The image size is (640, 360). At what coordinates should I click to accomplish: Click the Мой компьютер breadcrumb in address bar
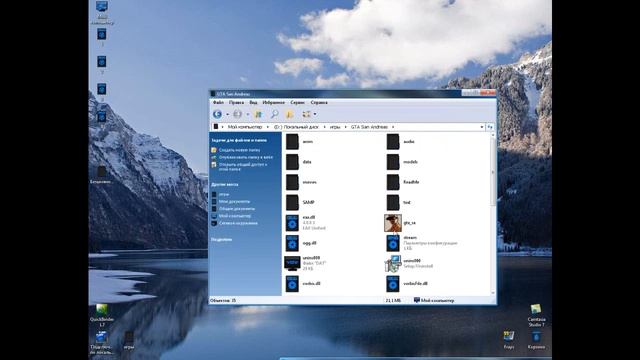[245, 127]
